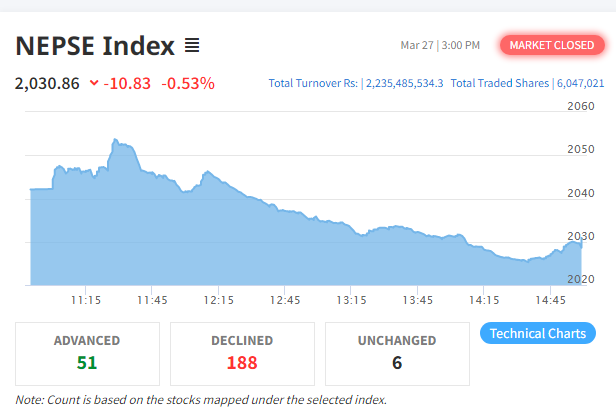Select the UNCHANGED 6 box
616x418 pixels.
coord(397,354)
